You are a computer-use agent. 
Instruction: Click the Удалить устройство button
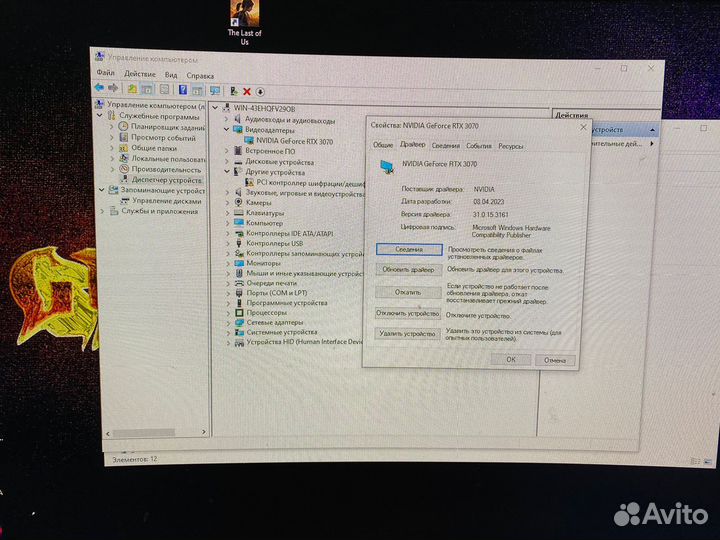407,334
